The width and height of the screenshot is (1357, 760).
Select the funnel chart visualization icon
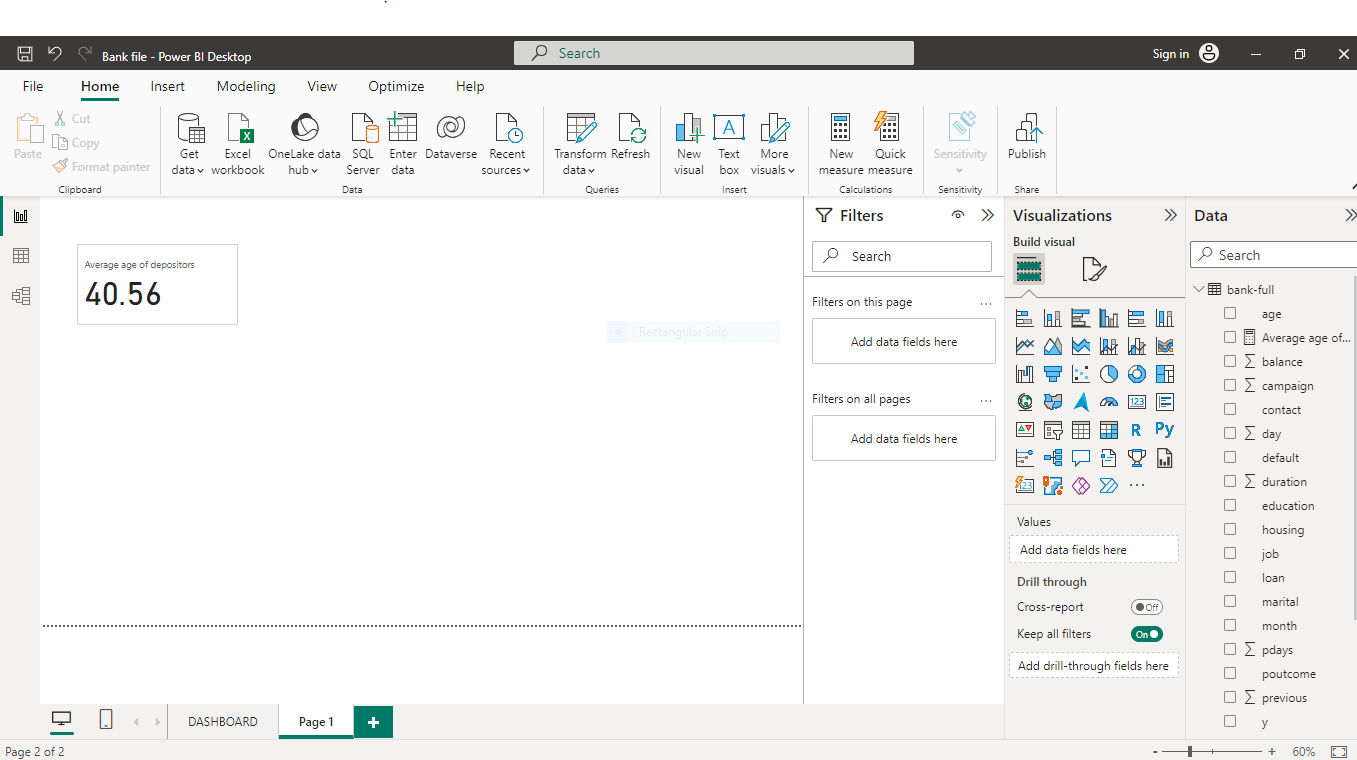click(x=1052, y=373)
